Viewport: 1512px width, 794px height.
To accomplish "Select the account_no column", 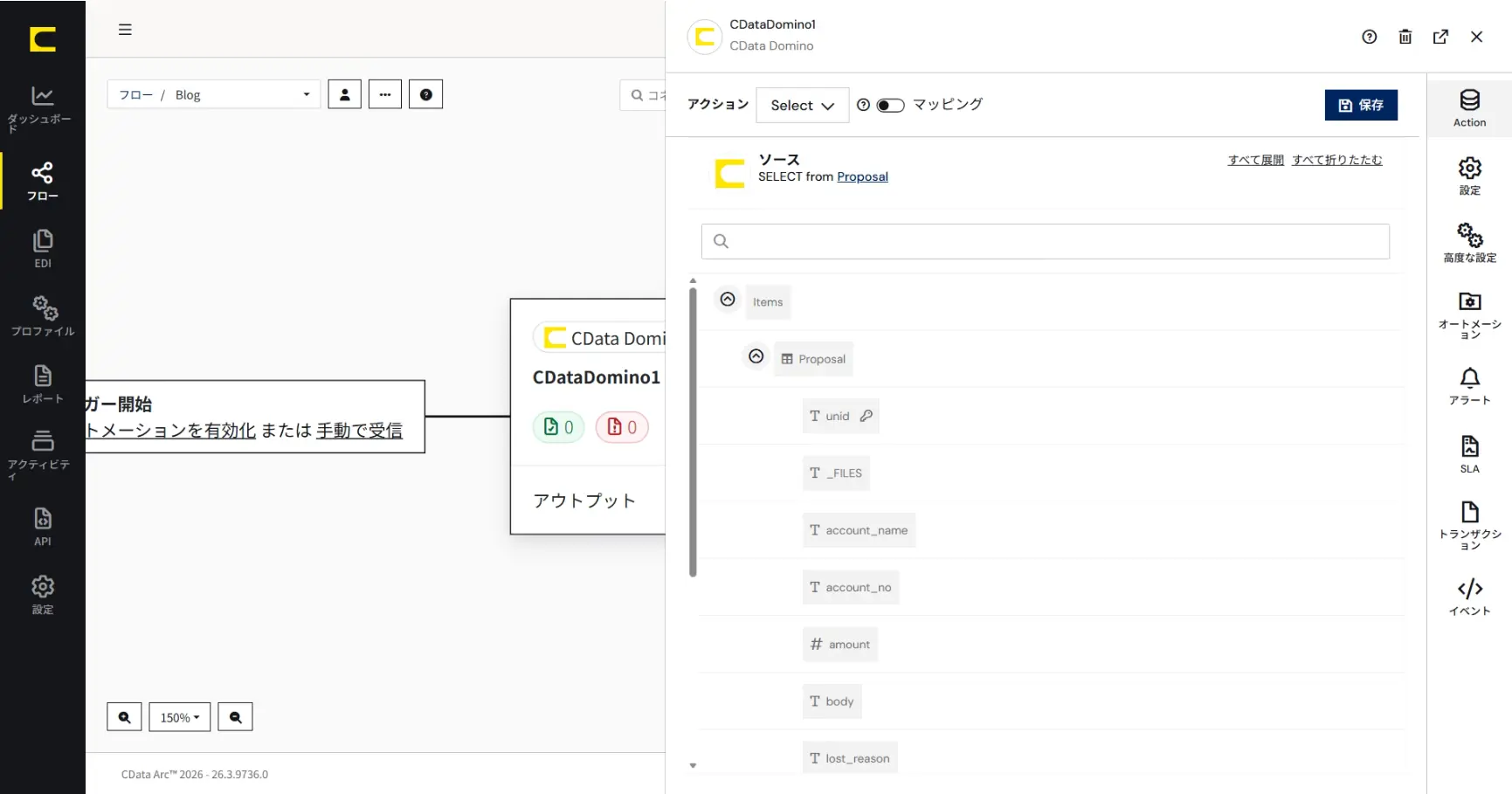I will coord(851,587).
